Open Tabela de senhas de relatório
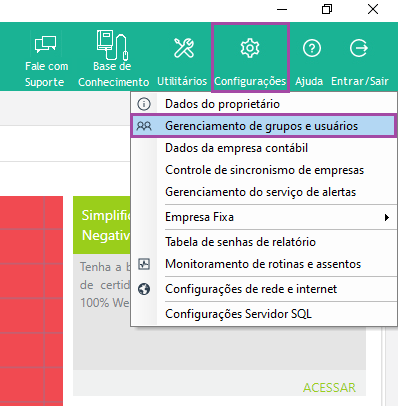Viewport: 398px width, 406px height. [240, 242]
